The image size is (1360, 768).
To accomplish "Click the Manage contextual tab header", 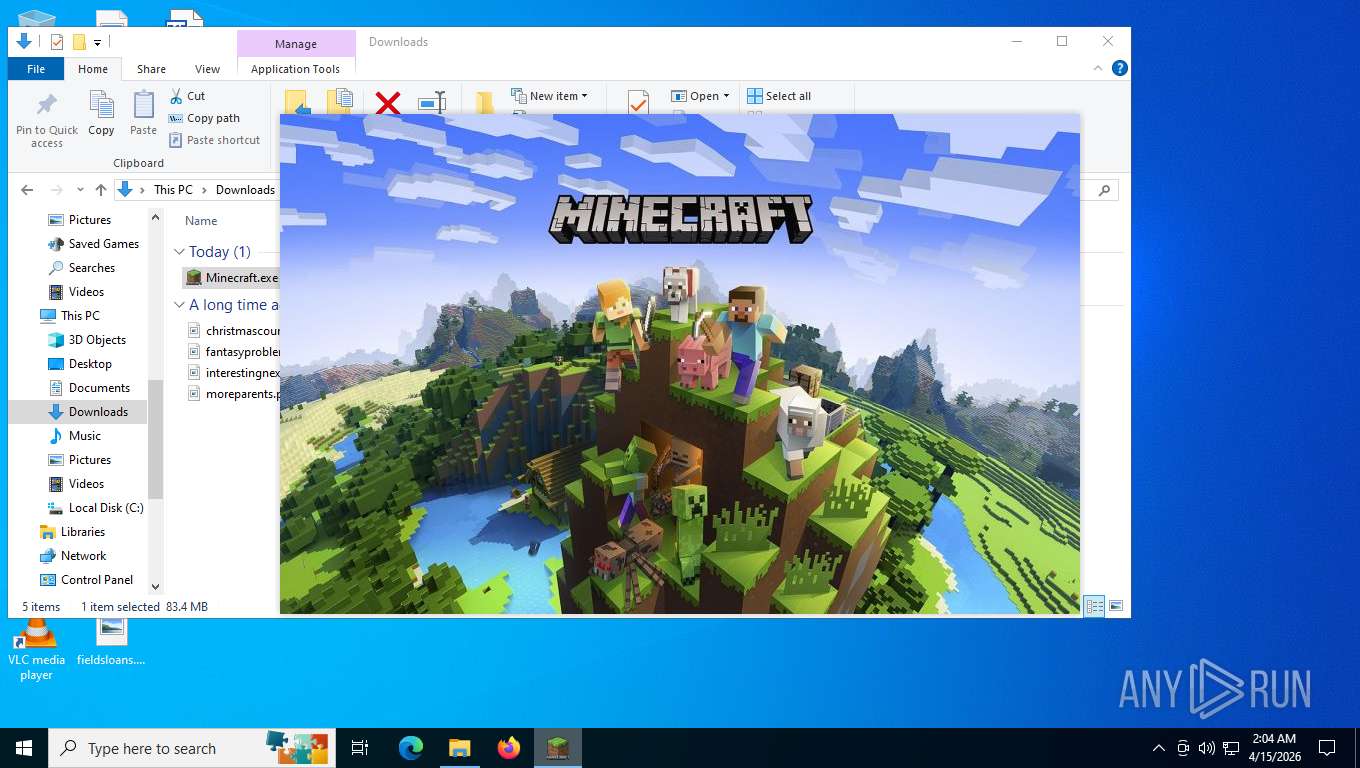I will 296,44.
